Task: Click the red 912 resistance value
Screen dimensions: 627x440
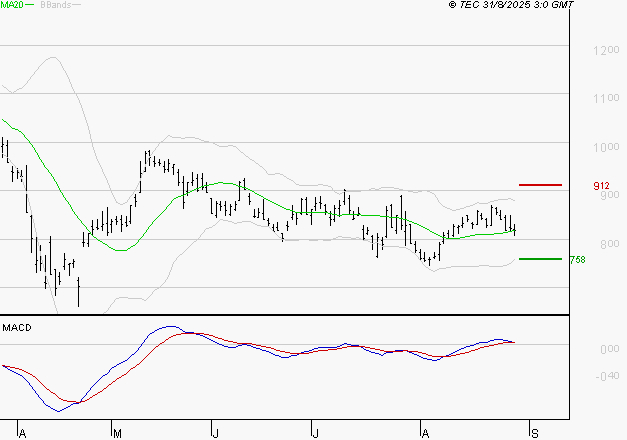Action: click(x=602, y=186)
